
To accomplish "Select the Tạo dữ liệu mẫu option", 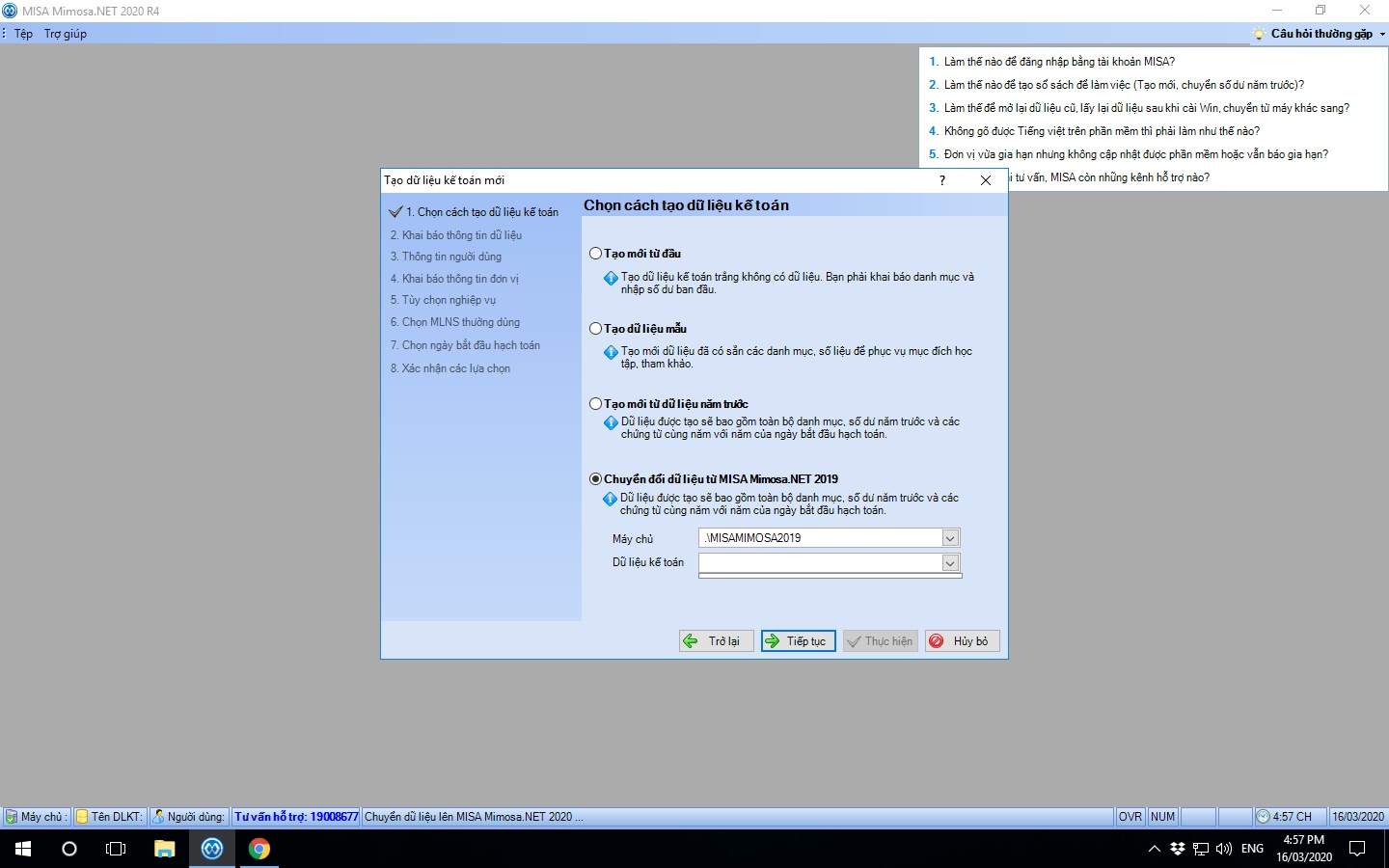I will [x=596, y=329].
